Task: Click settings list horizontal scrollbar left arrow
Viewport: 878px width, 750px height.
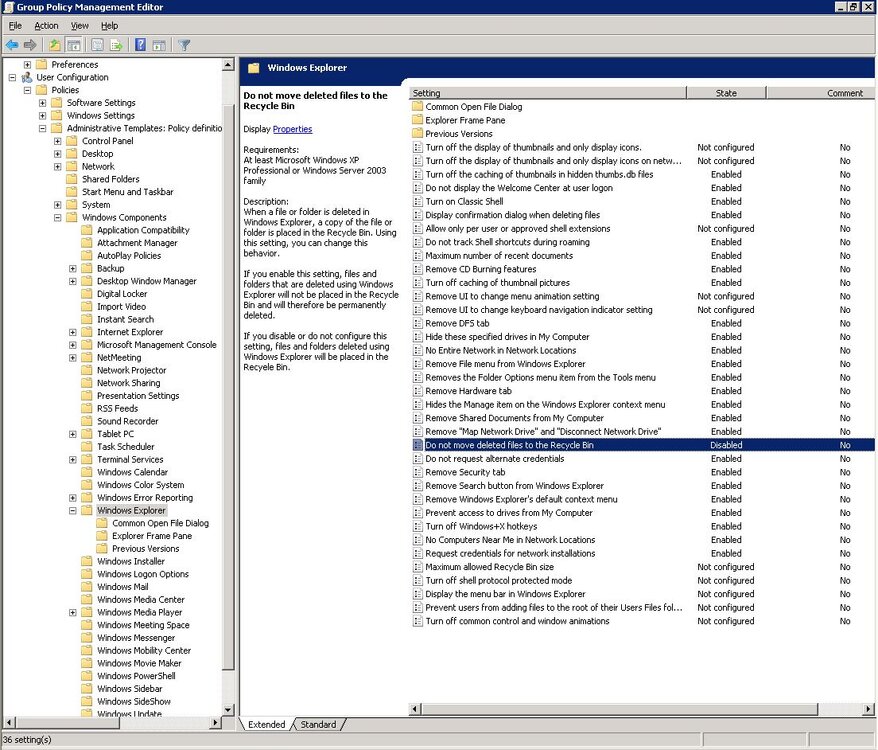Action: [415, 709]
